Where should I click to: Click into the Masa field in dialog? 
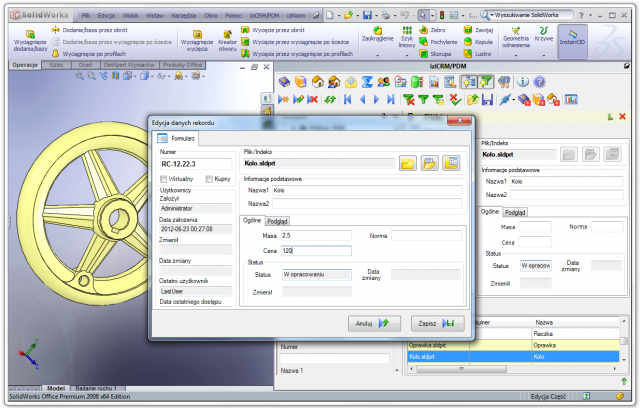(x=316, y=235)
